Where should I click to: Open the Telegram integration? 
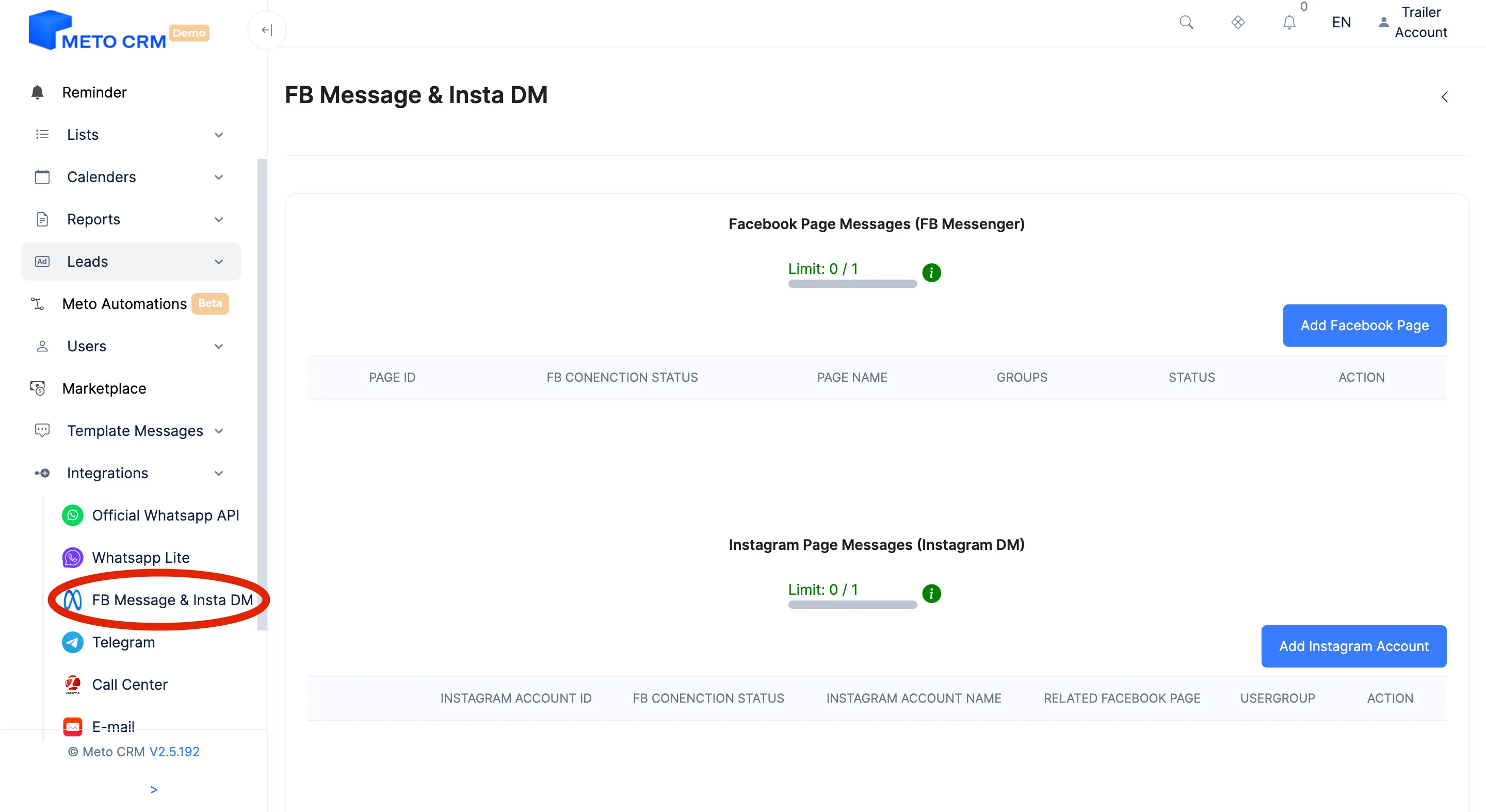(x=123, y=642)
